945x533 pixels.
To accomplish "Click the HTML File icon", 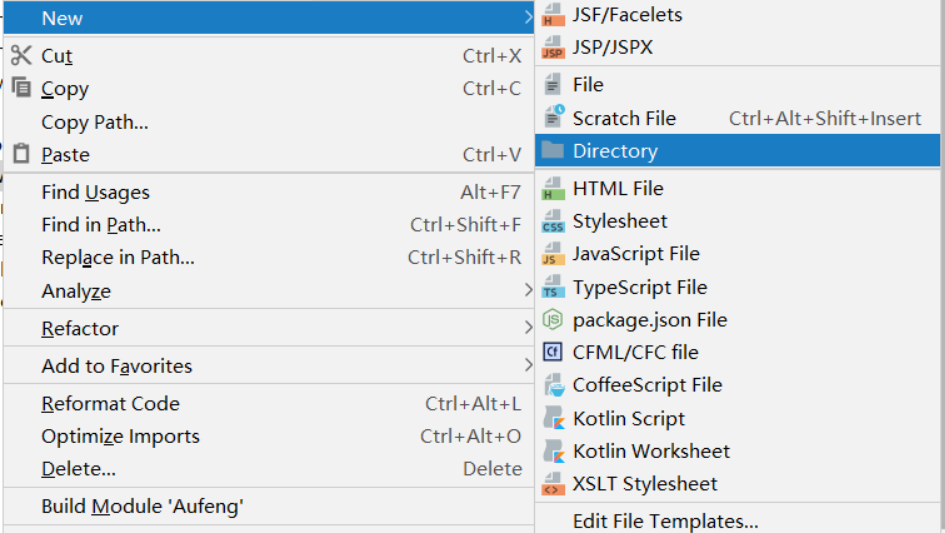I will pos(553,189).
